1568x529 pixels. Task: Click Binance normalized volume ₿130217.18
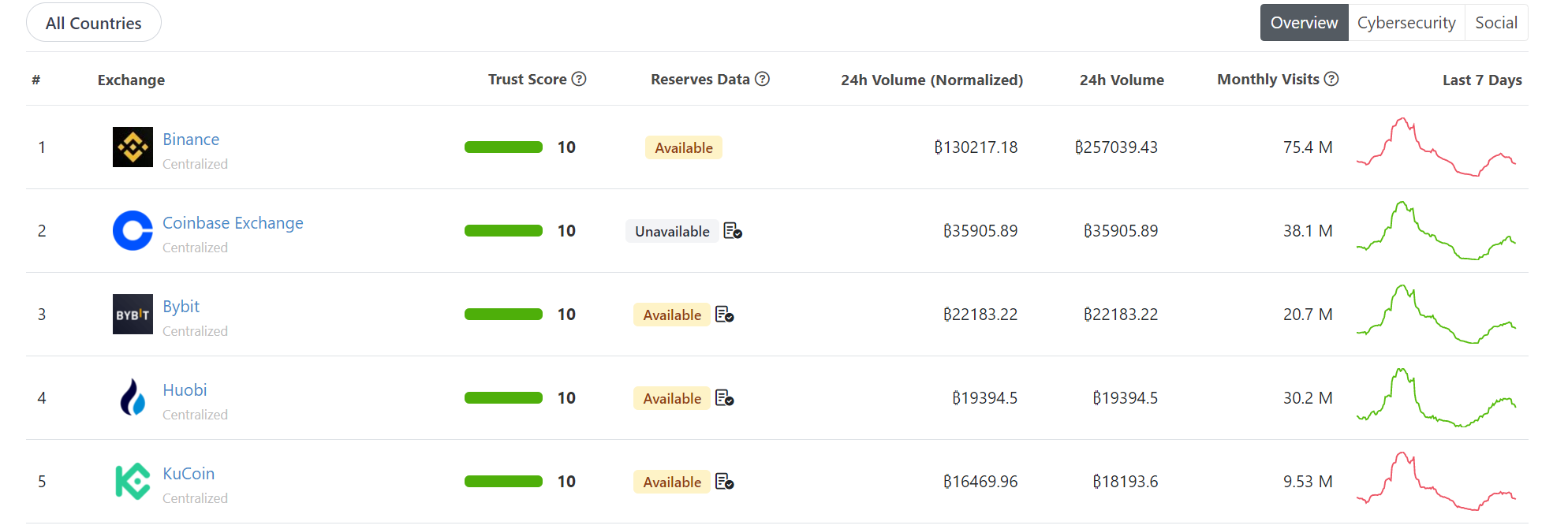pos(976,147)
